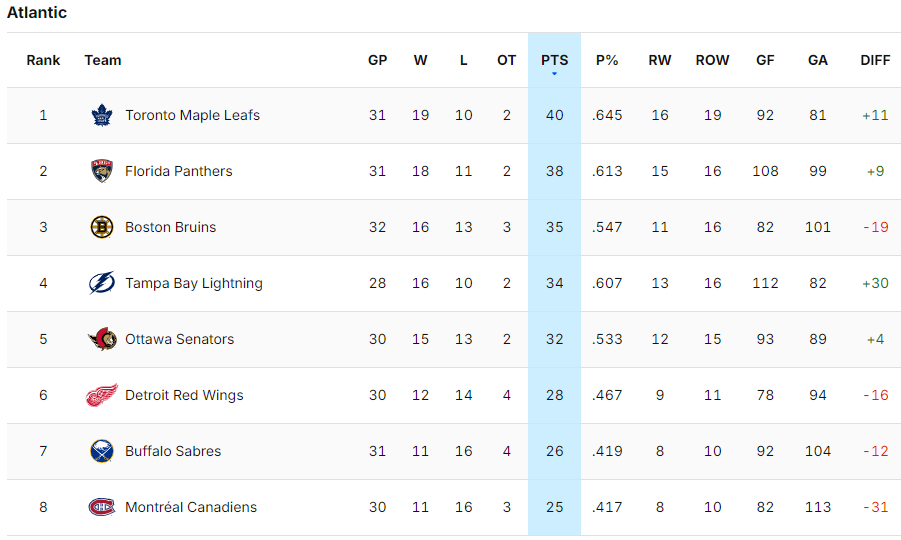Click the Buffalo Sabres logo icon
The width and height of the screenshot is (901, 540).
pos(102,451)
